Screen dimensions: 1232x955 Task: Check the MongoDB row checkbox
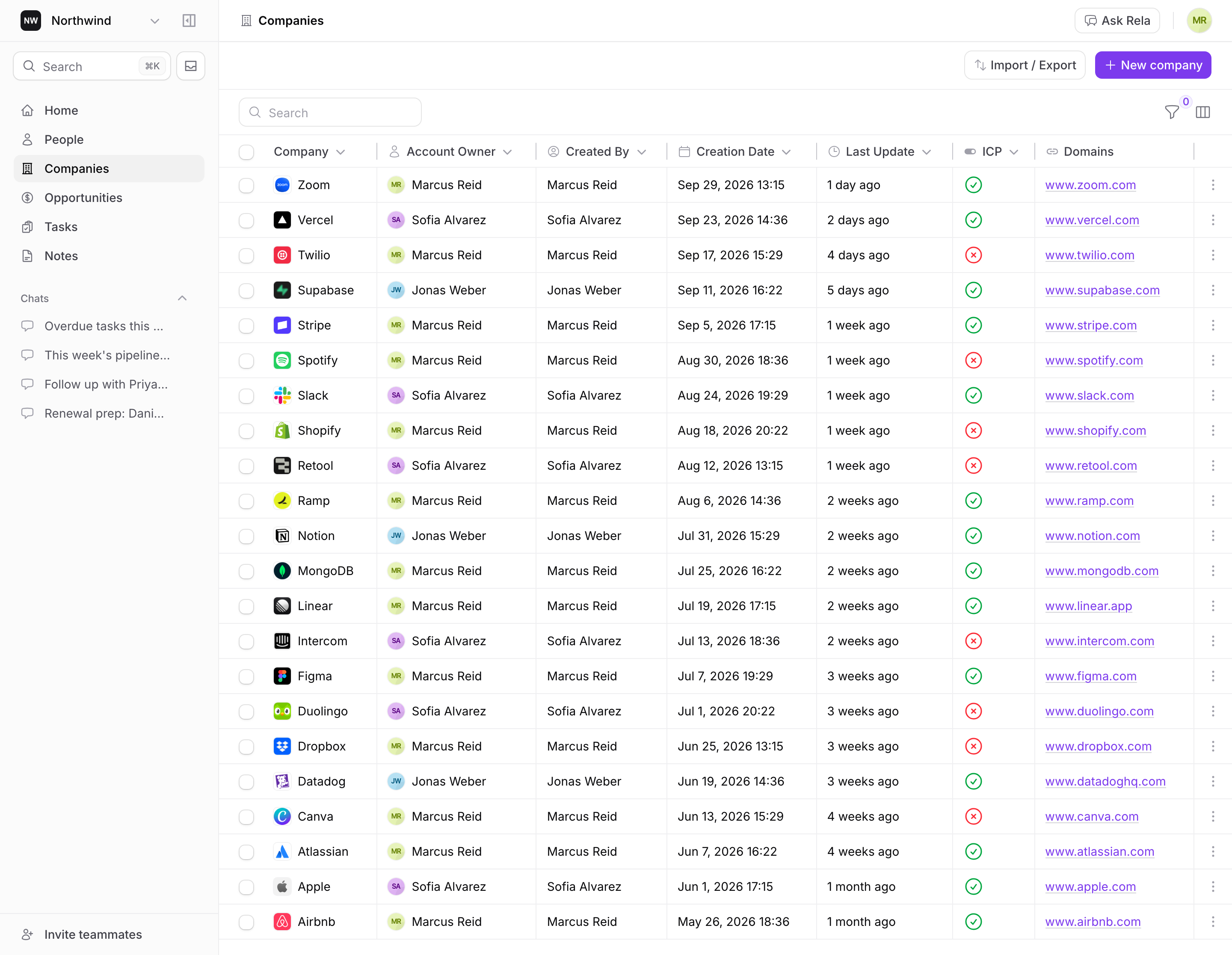(246, 572)
